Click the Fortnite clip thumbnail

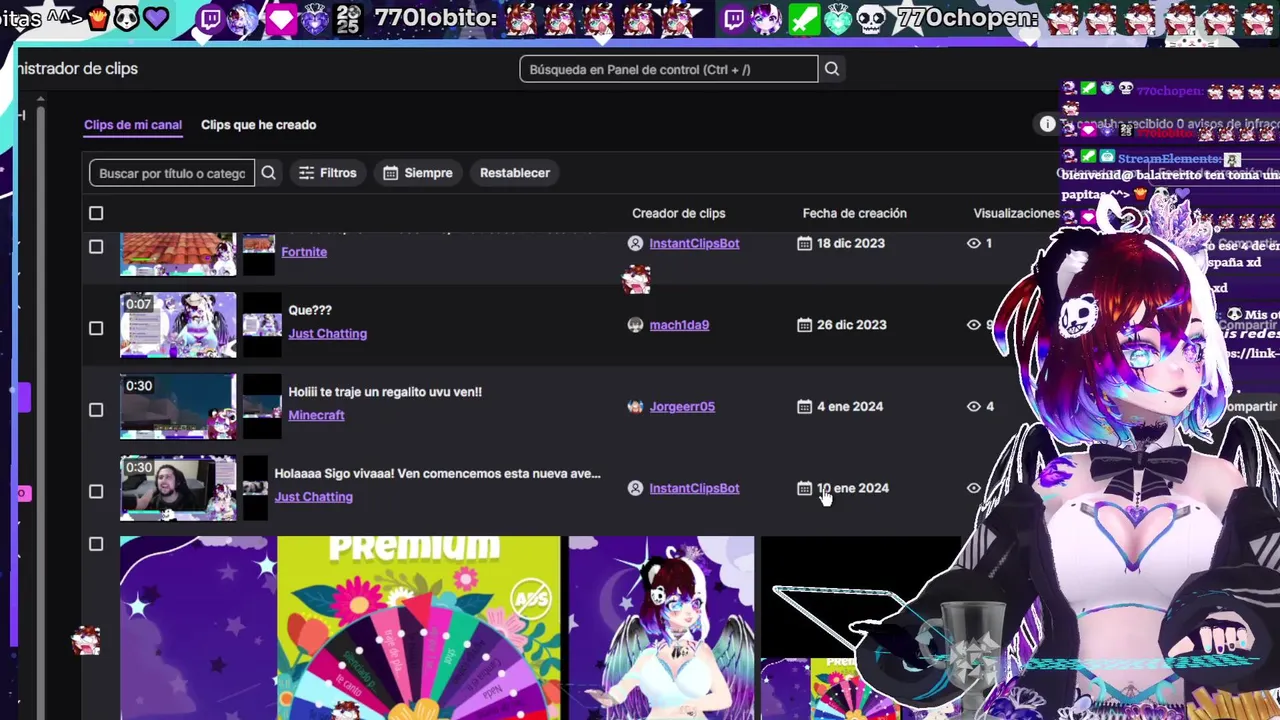(x=178, y=253)
